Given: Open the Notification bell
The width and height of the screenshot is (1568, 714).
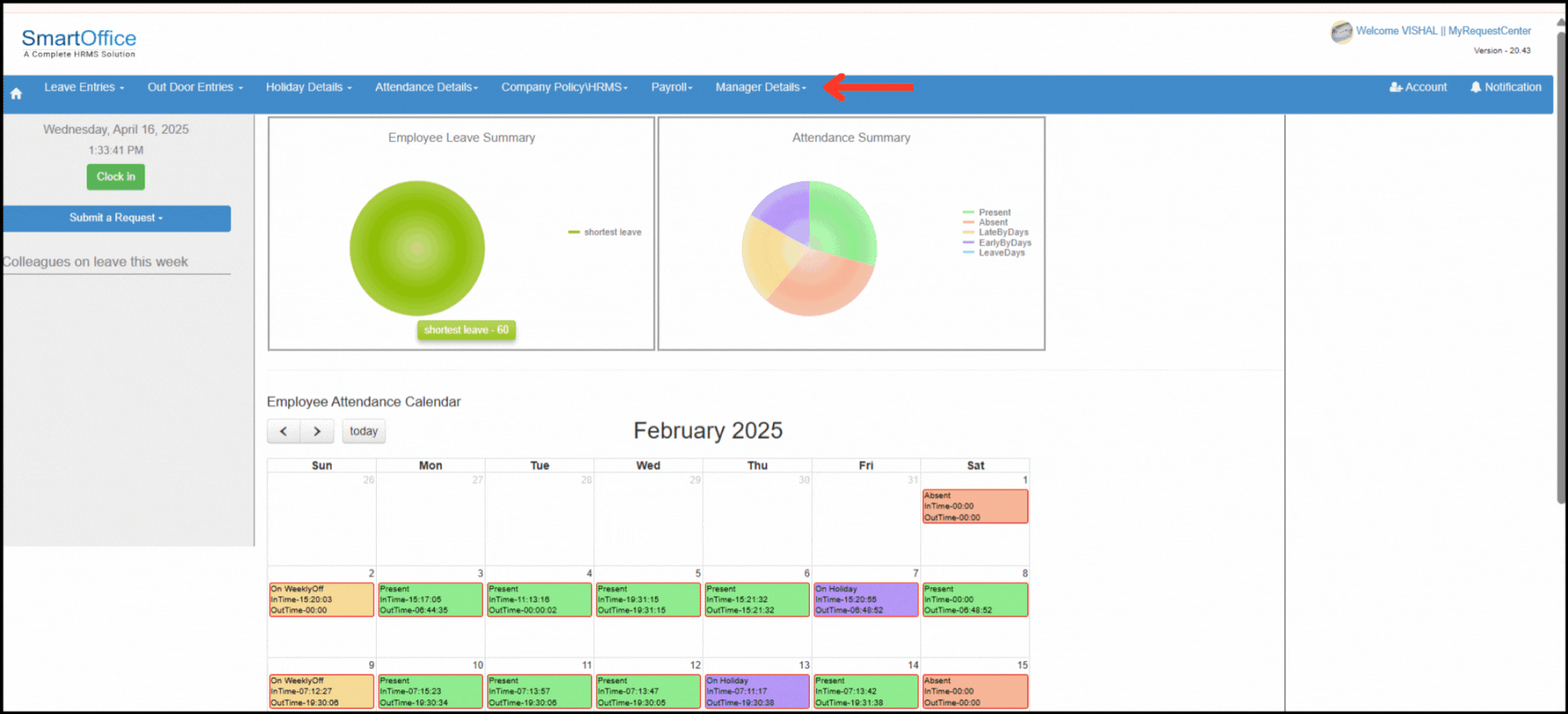Looking at the screenshot, I should click(x=1505, y=87).
